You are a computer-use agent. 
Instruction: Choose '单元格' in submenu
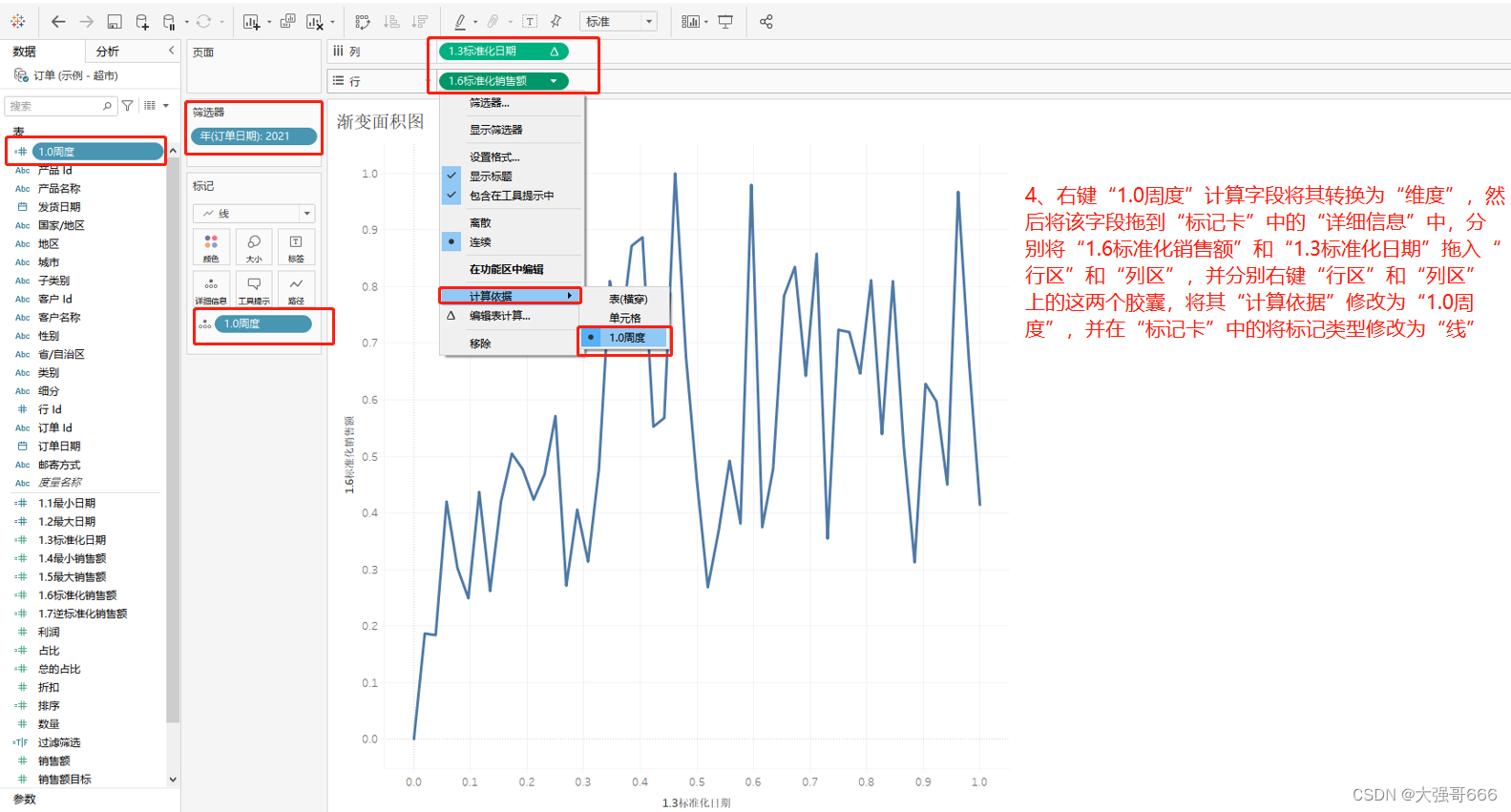point(625,319)
